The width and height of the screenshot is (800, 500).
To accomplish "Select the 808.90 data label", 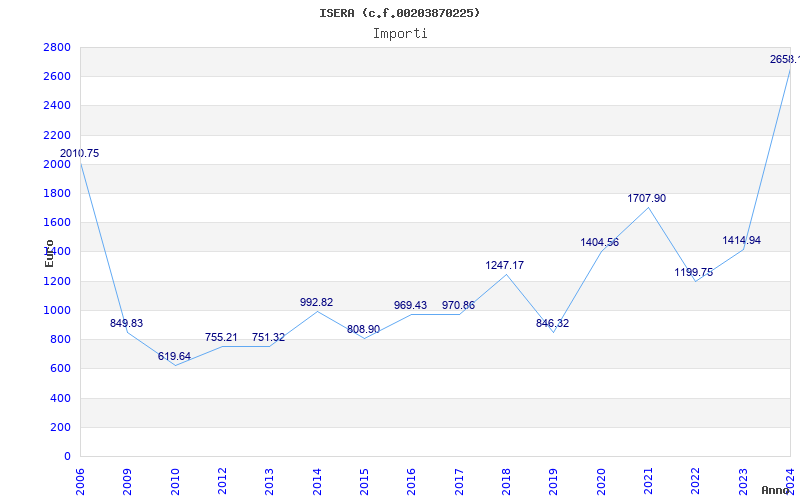I will tap(363, 329).
